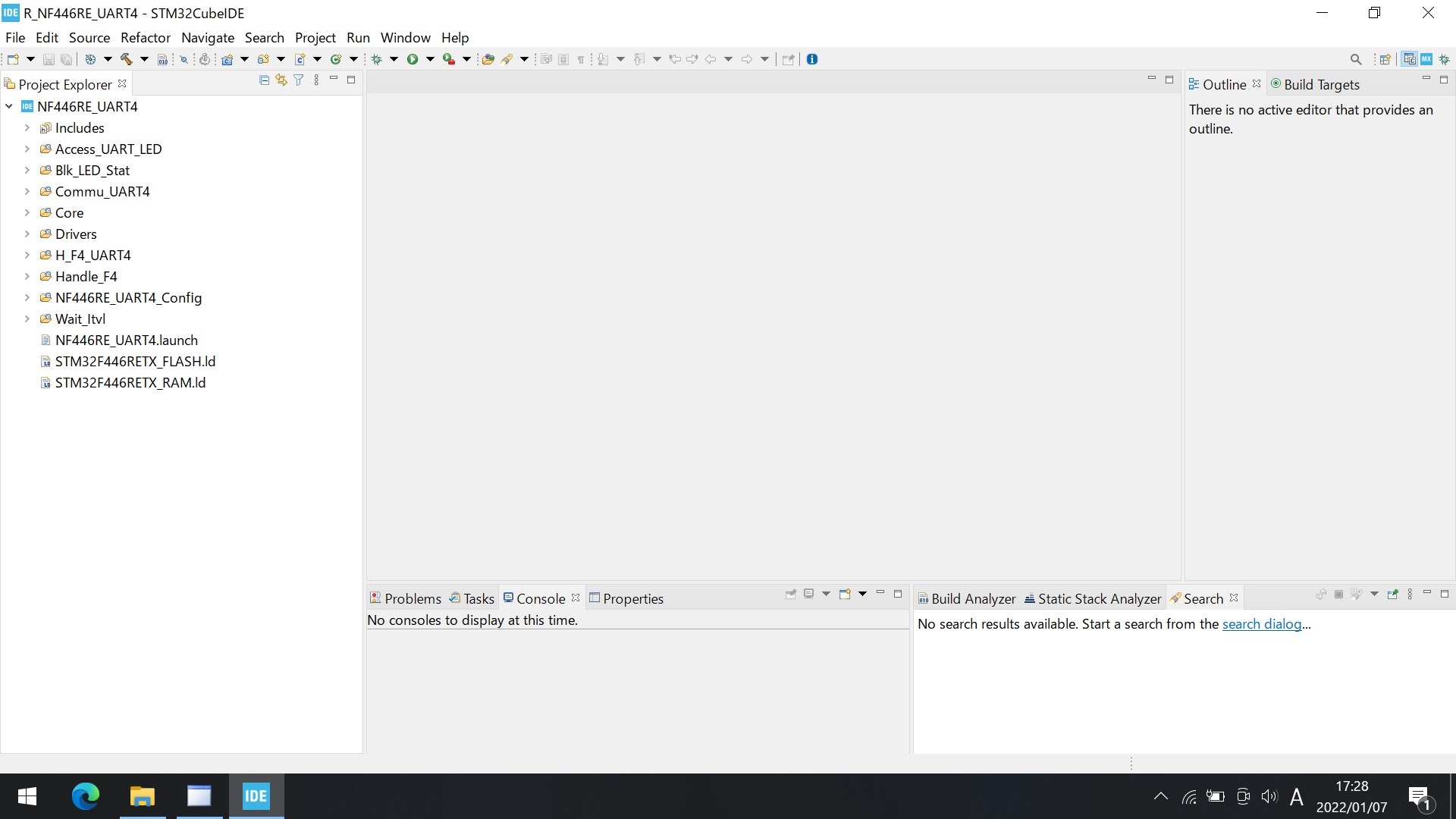Open the Debug dropdown arrow
This screenshot has width=1456, height=819.
tap(394, 59)
